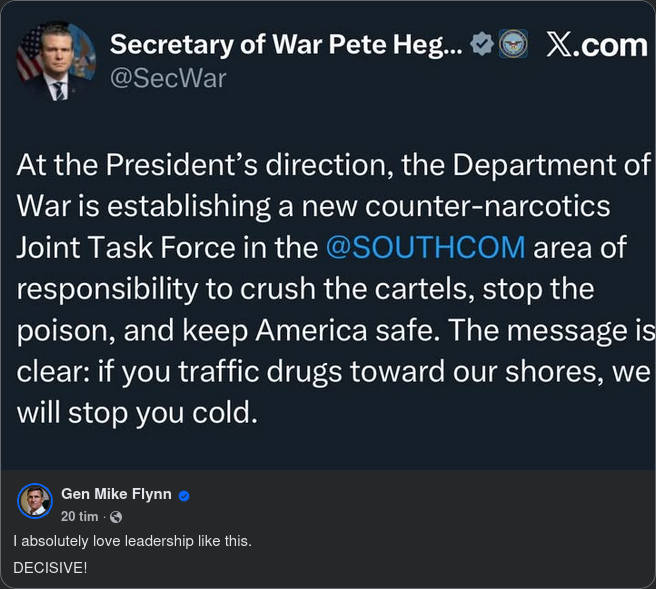Open the Secretary of War Pete Heg... name

click(286, 45)
